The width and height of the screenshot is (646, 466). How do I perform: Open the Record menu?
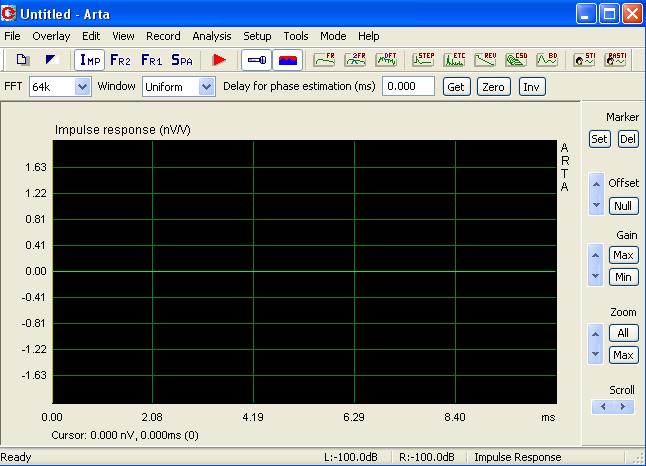(163, 36)
